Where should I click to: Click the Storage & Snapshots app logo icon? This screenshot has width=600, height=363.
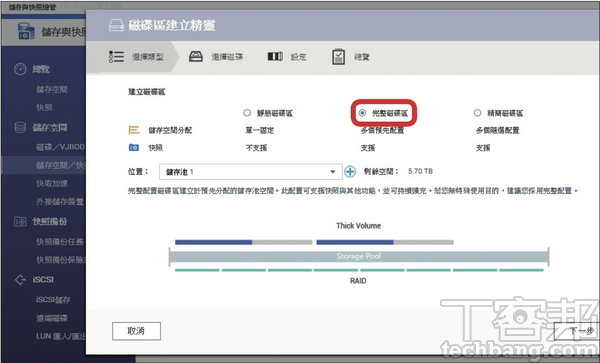26,31
